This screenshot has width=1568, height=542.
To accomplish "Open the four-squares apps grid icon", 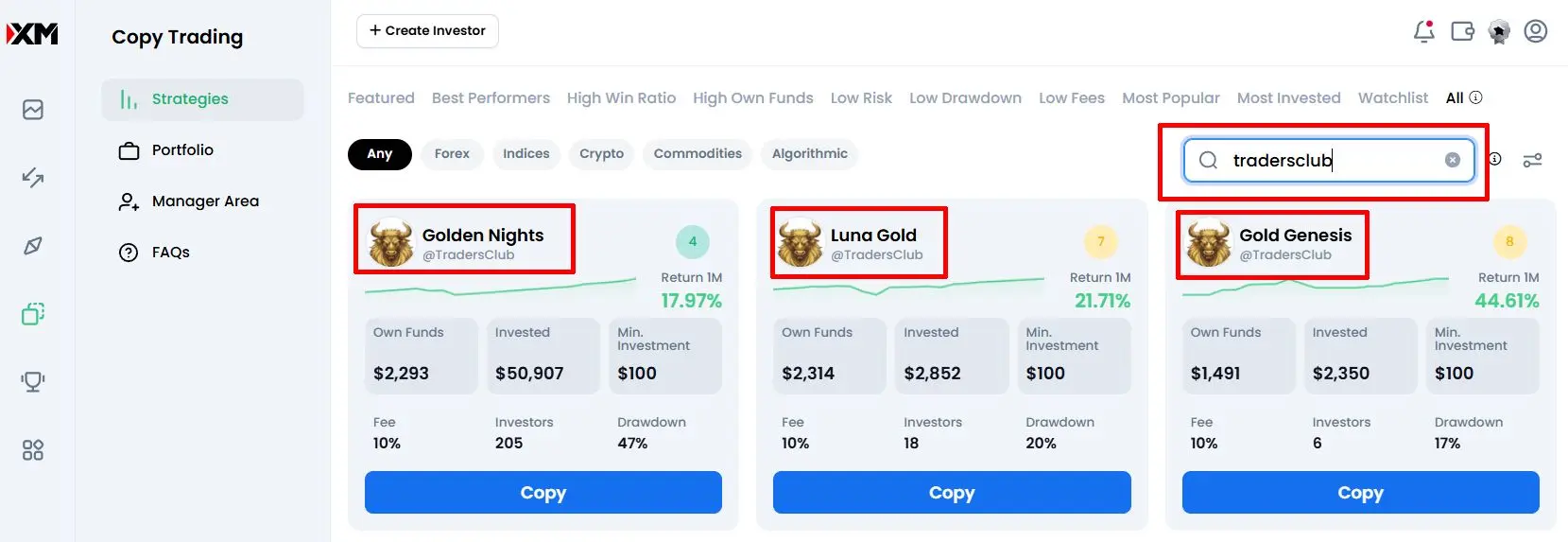I will [x=33, y=450].
